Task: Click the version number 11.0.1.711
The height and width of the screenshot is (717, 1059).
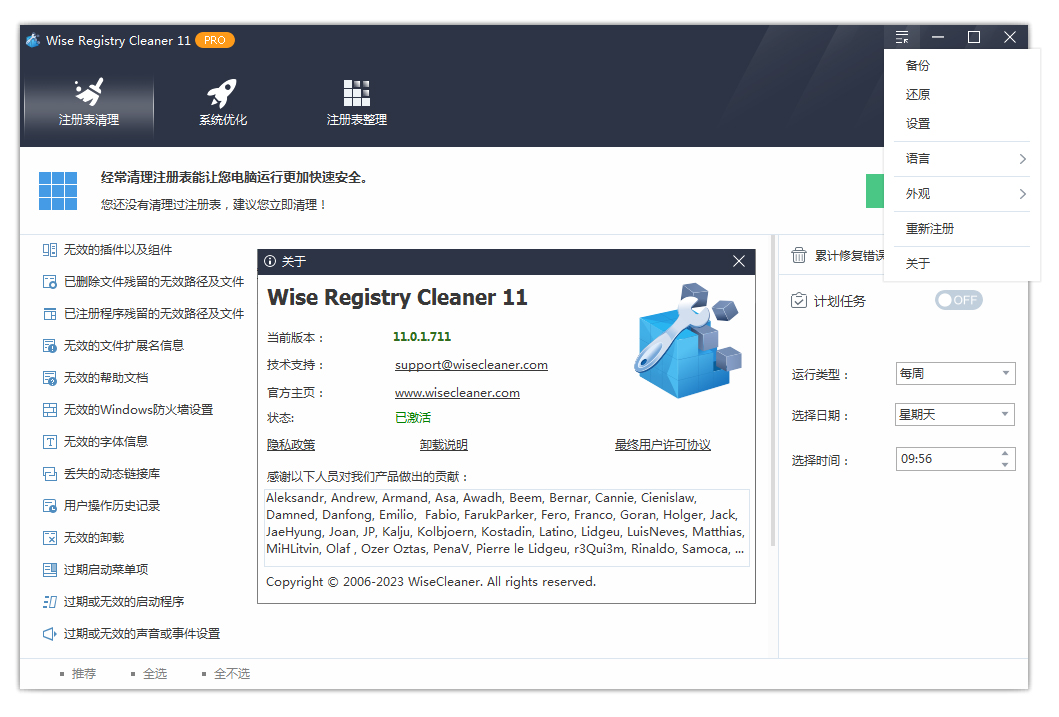Action: [x=422, y=337]
